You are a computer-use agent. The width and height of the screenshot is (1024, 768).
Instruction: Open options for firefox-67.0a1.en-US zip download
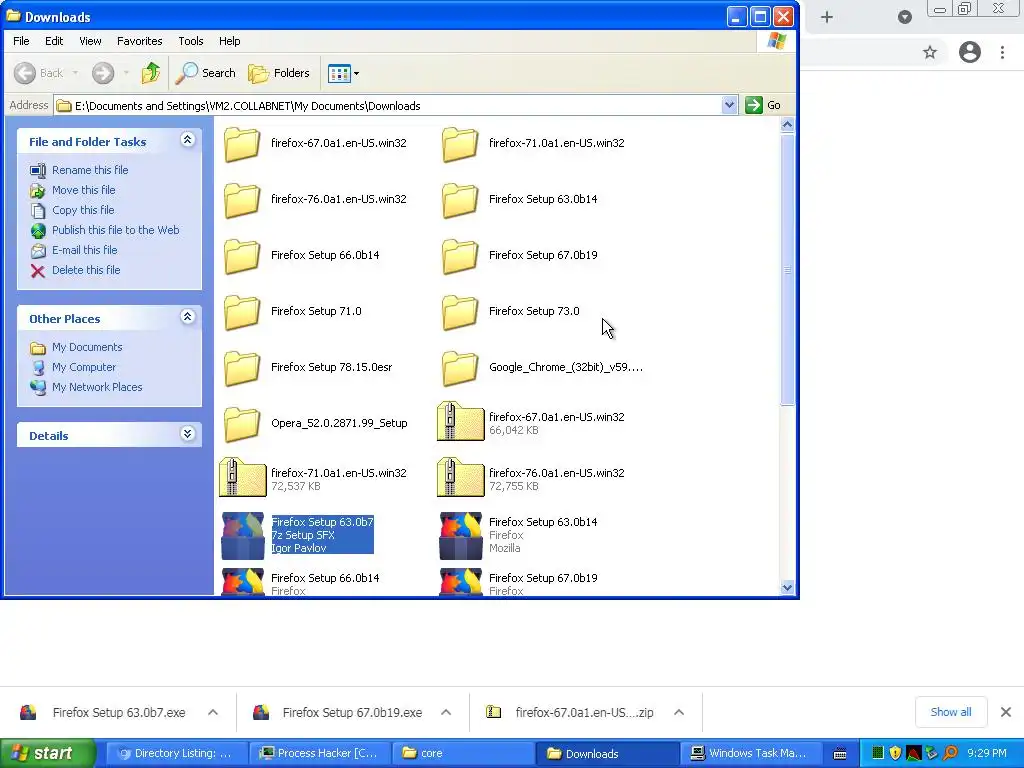(x=679, y=712)
